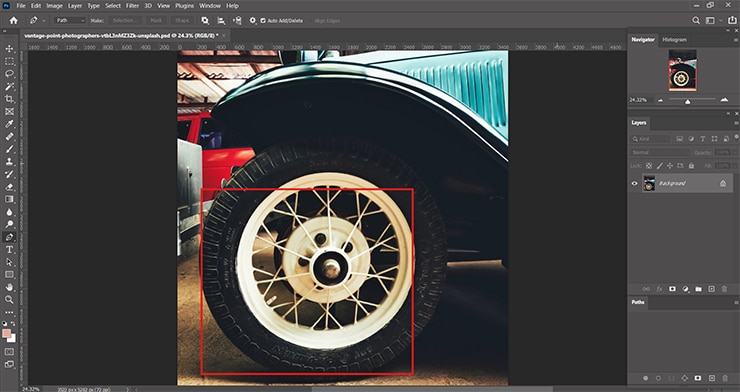Select the Crop tool
740x392 pixels.
tap(9, 99)
